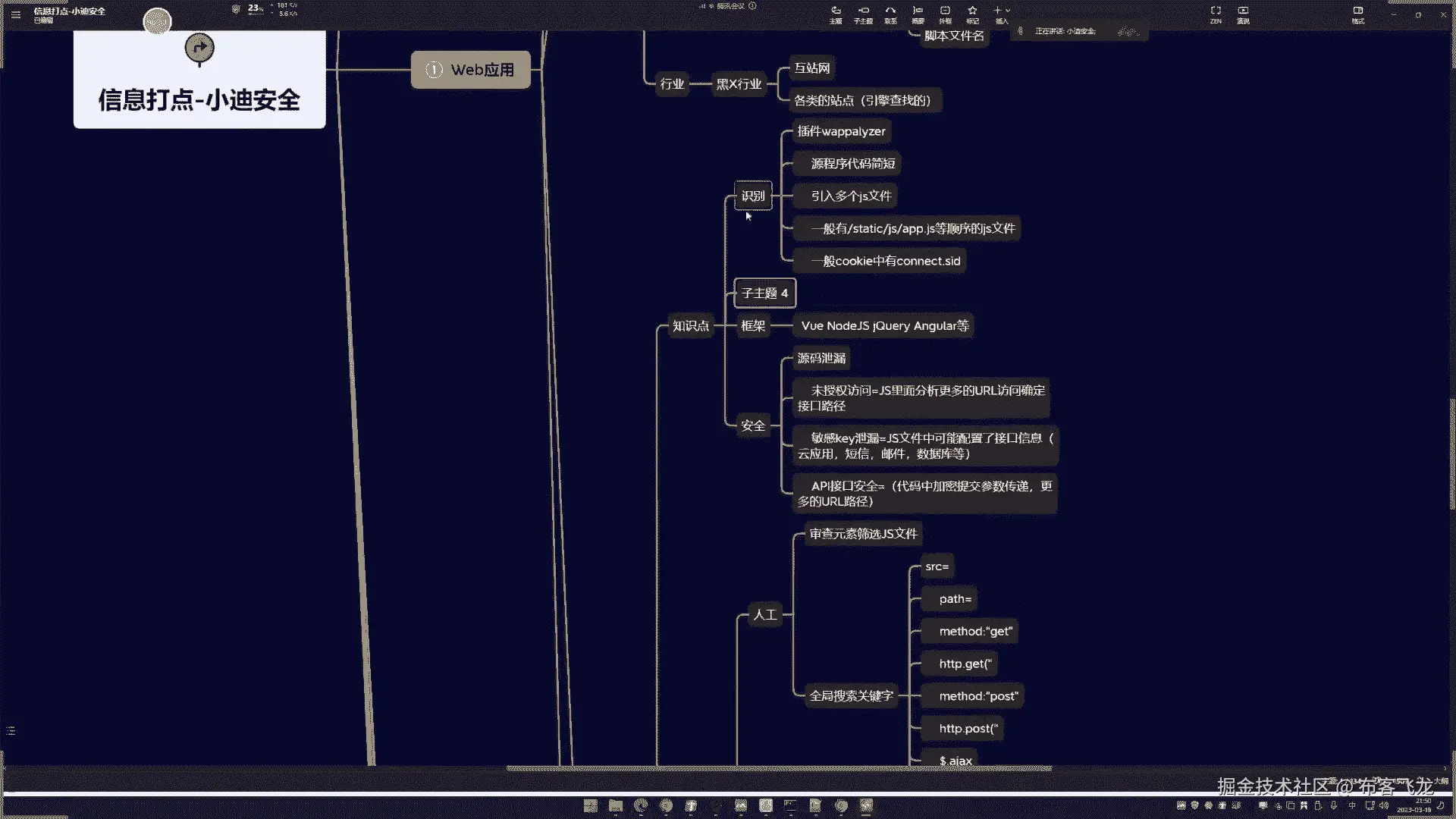This screenshot has width=1456, height=819.
Task: Select the 子主题 4 node
Action: [x=764, y=293]
